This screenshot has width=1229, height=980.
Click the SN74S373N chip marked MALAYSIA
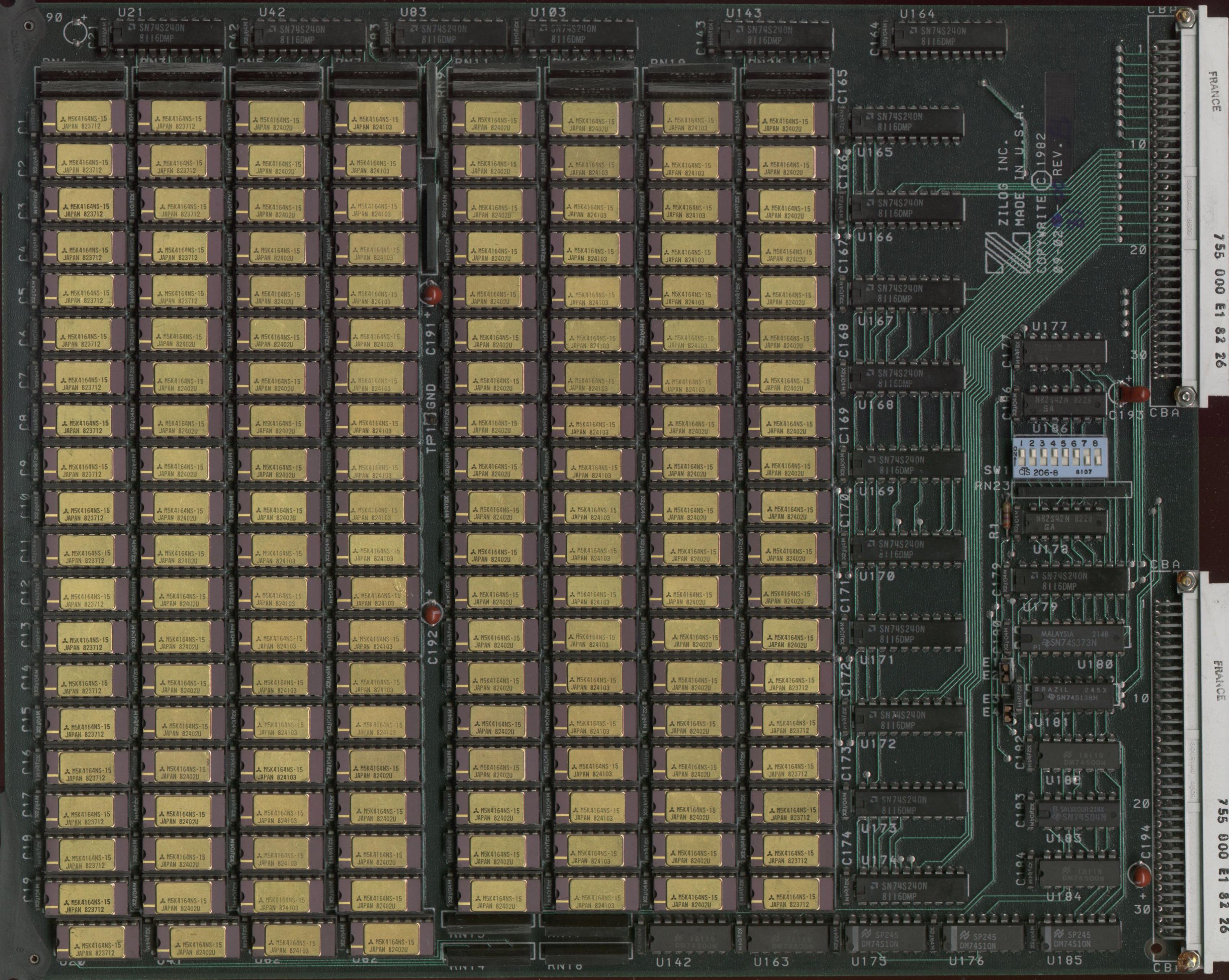(1072, 638)
